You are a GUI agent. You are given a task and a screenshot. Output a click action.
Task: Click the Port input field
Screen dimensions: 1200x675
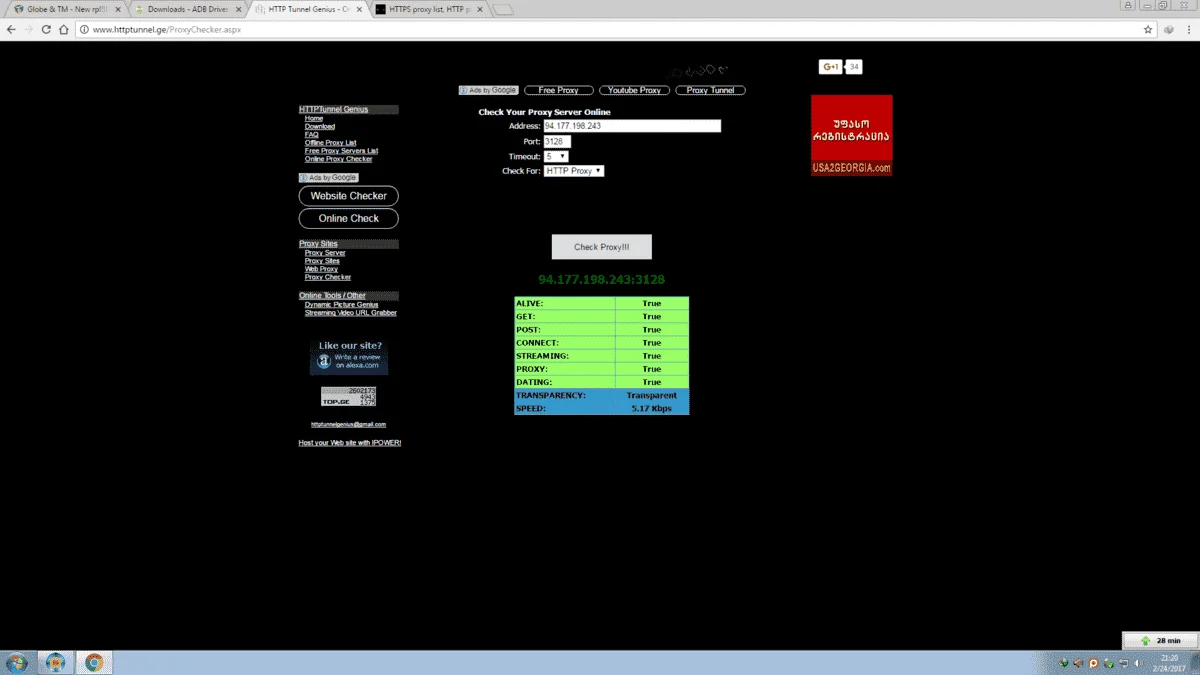click(x=557, y=142)
